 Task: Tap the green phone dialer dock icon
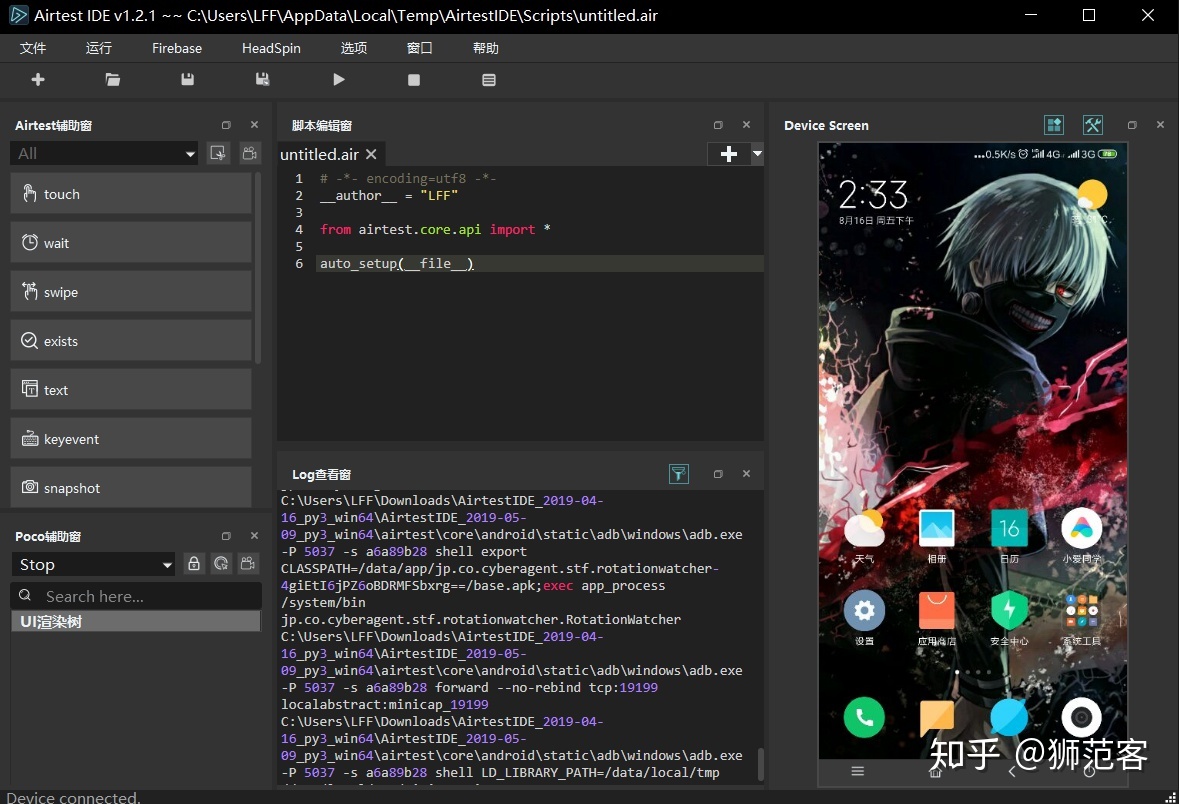click(x=864, y=717)
